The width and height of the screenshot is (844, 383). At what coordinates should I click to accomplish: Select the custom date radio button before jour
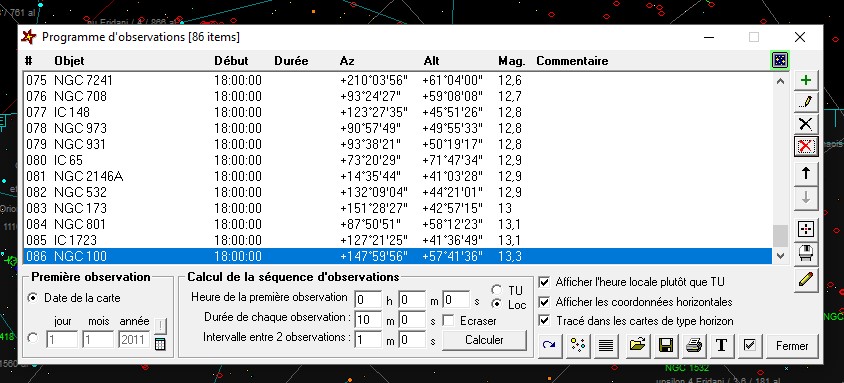click(x=33, y=338)
